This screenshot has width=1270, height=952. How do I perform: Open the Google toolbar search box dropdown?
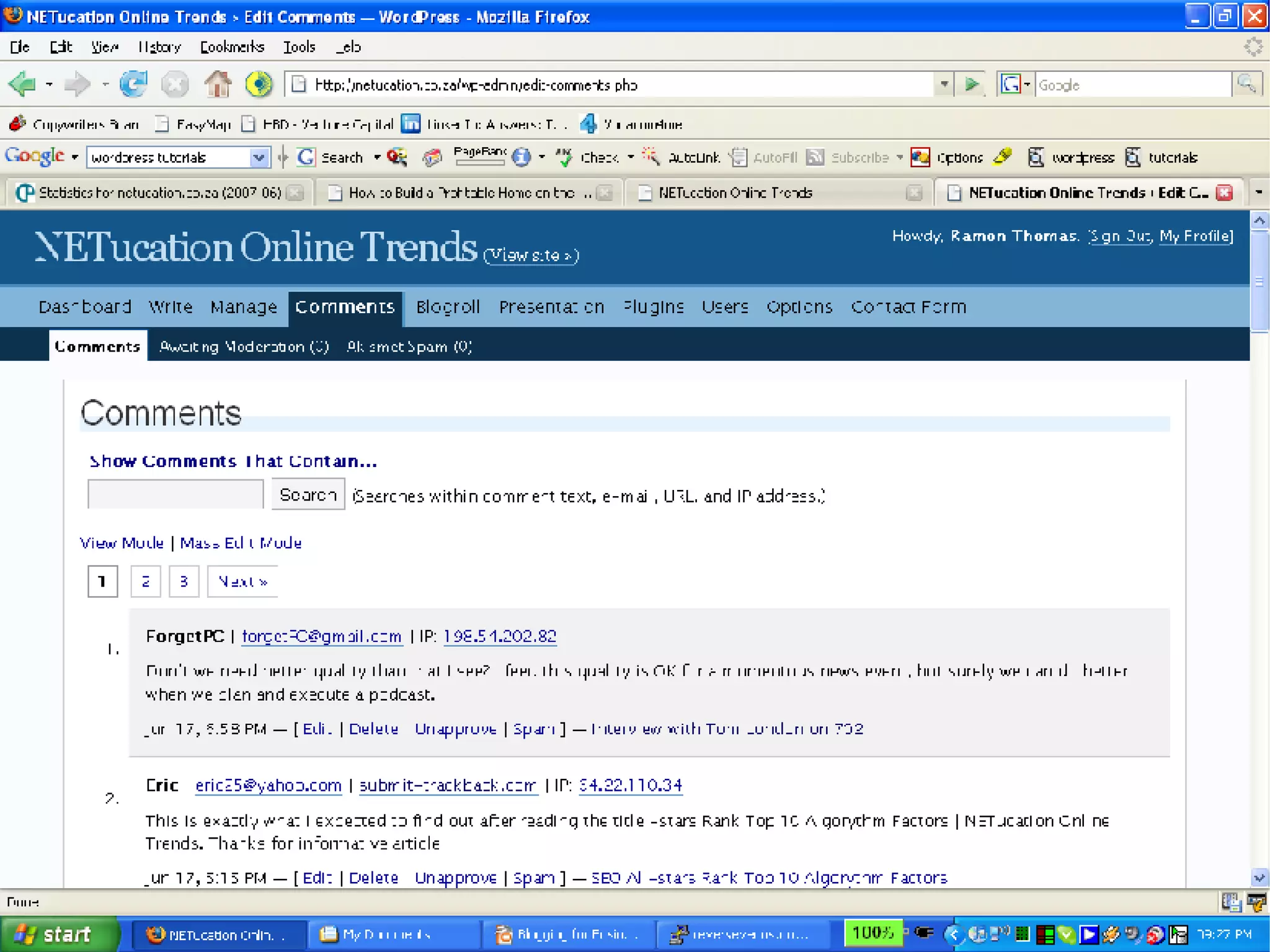[259, 158]
